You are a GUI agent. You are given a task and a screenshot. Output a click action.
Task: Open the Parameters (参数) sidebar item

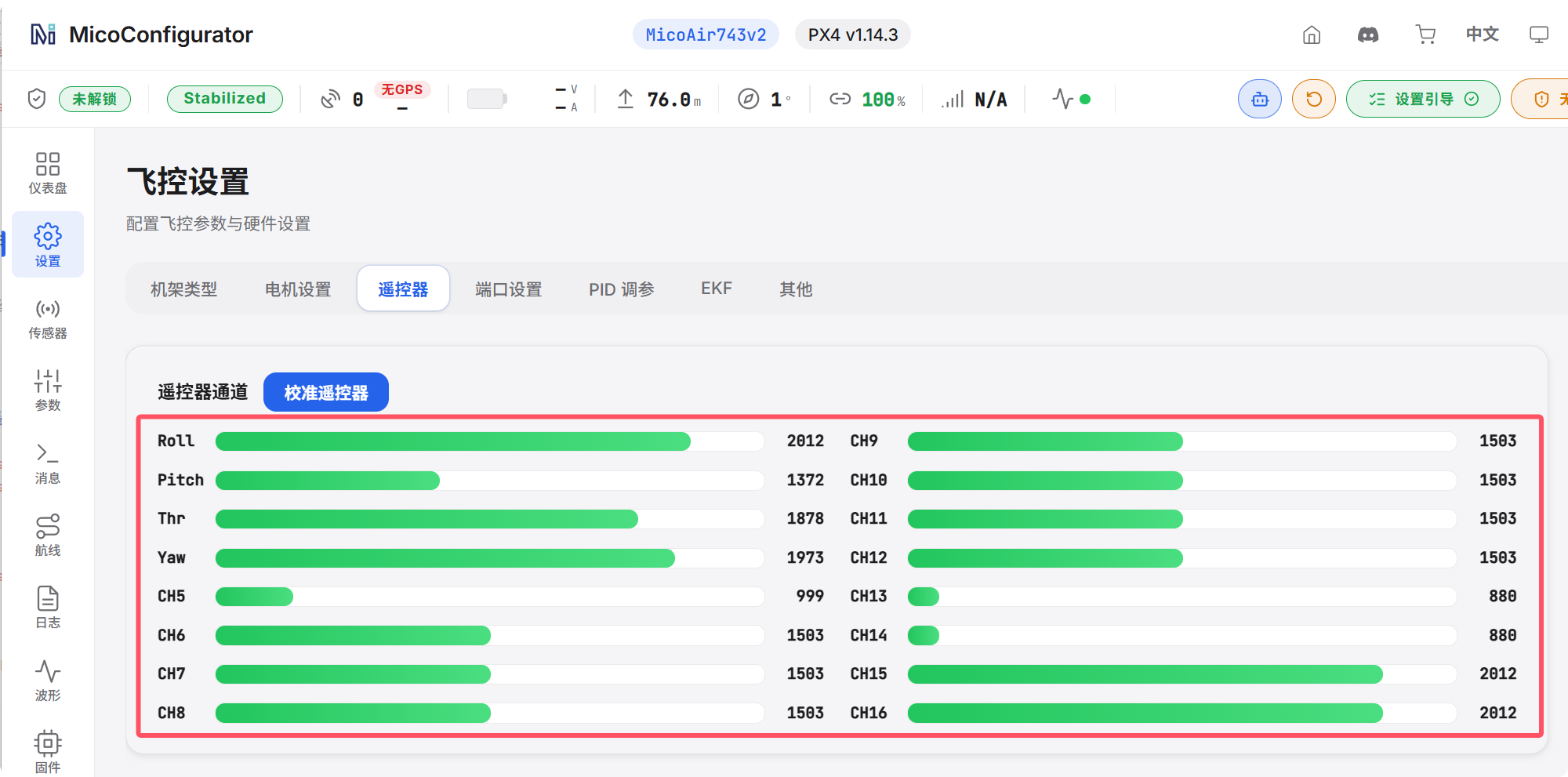[x=48, y=390]
